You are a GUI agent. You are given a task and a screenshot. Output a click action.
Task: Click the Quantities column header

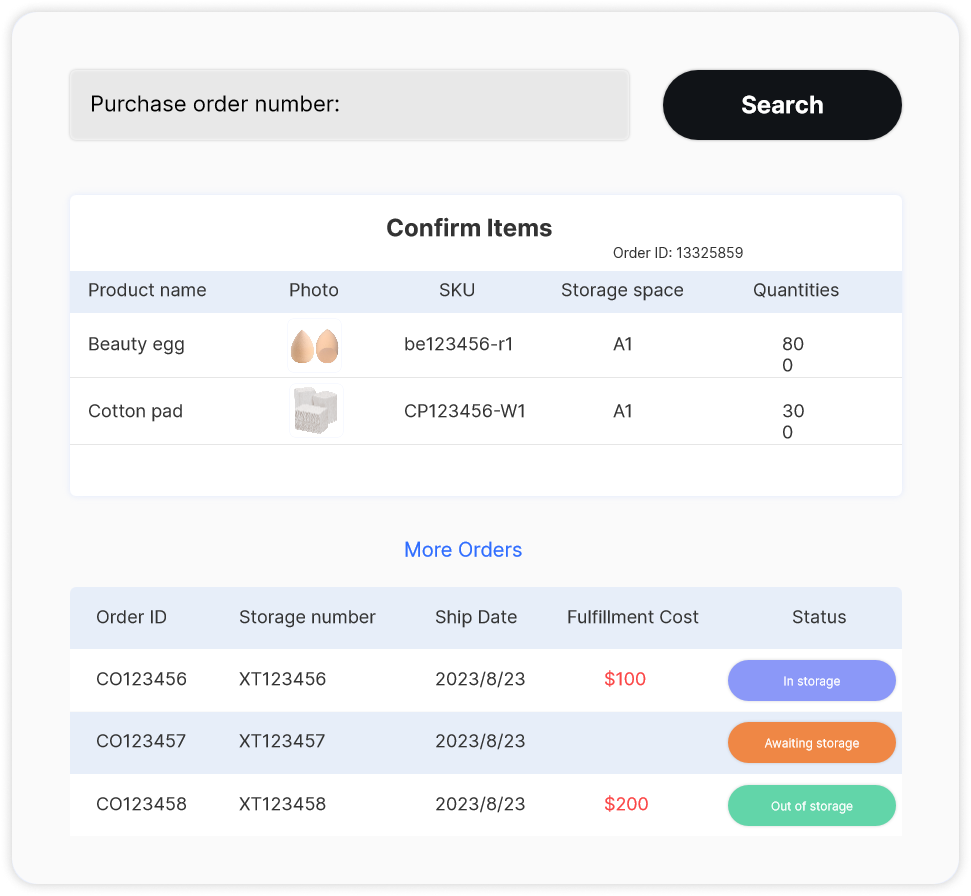tap(796, 290)
